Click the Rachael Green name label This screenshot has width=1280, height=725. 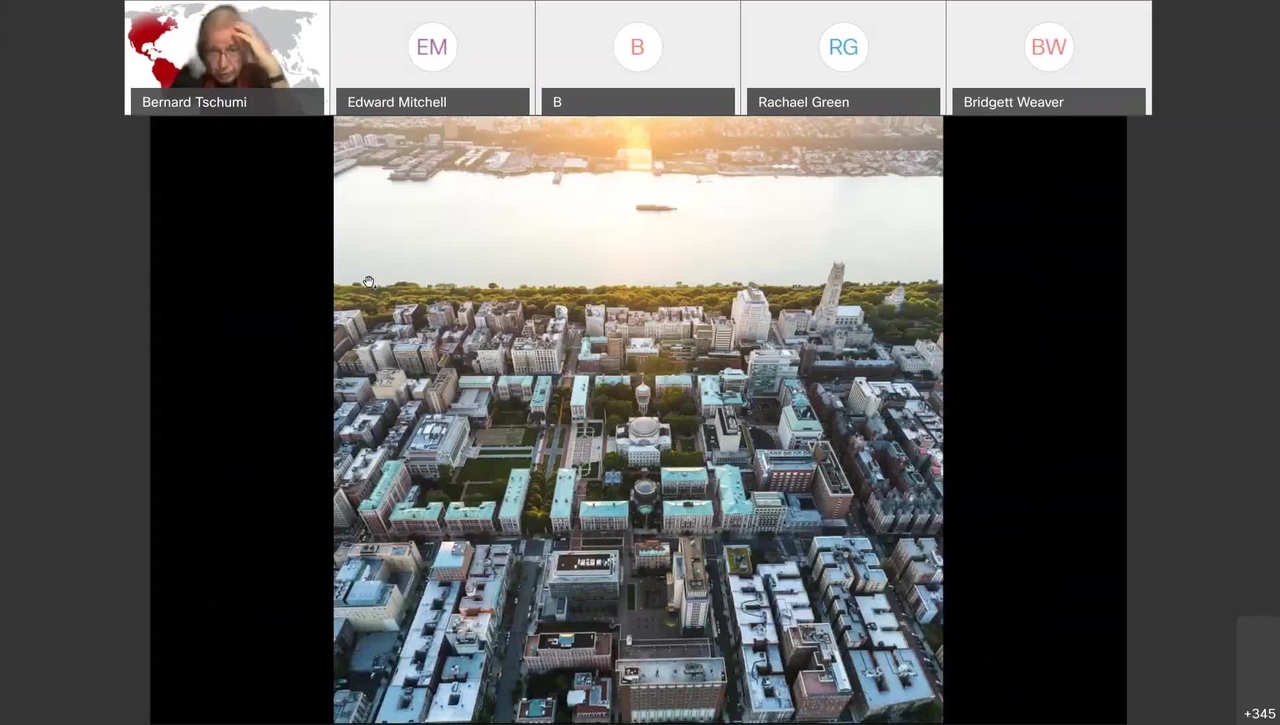tap(803, 102)
